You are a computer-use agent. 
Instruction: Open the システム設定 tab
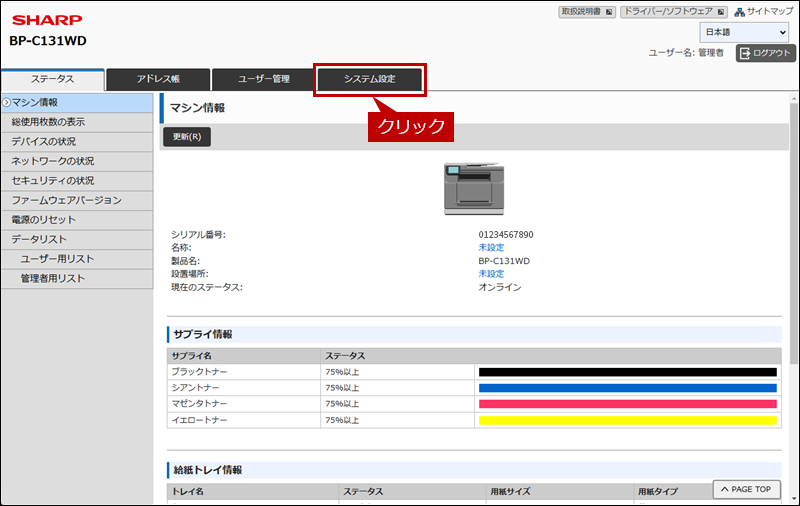point(370,80)
